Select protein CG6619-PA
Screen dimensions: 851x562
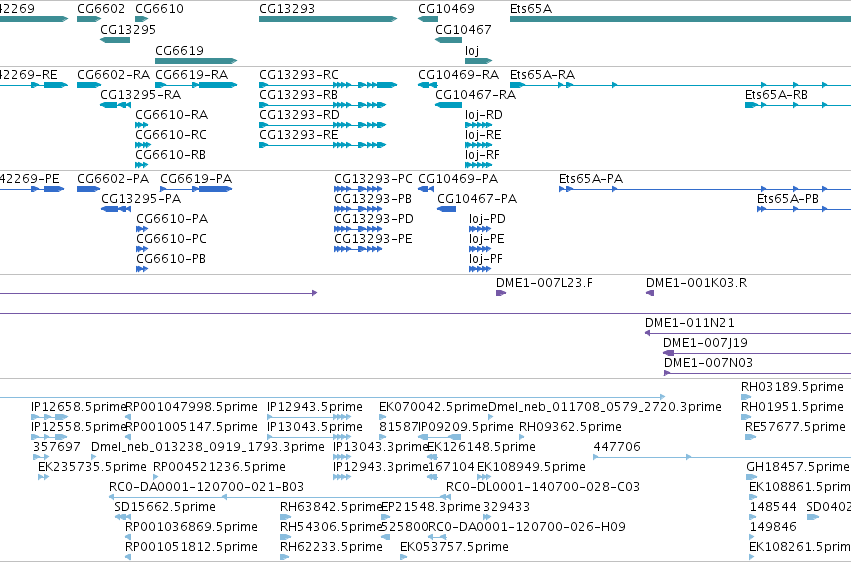tap(196, 189)
